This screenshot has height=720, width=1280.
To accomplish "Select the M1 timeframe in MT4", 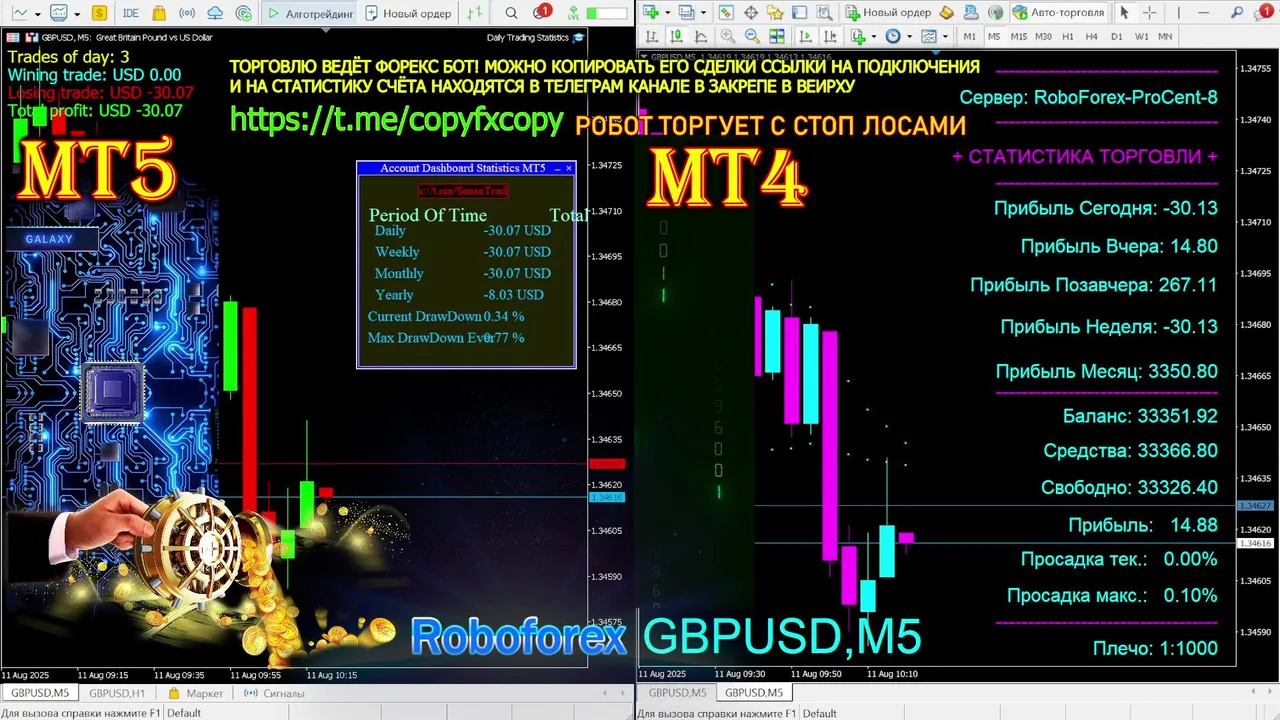I will click(x=969, y=36).
